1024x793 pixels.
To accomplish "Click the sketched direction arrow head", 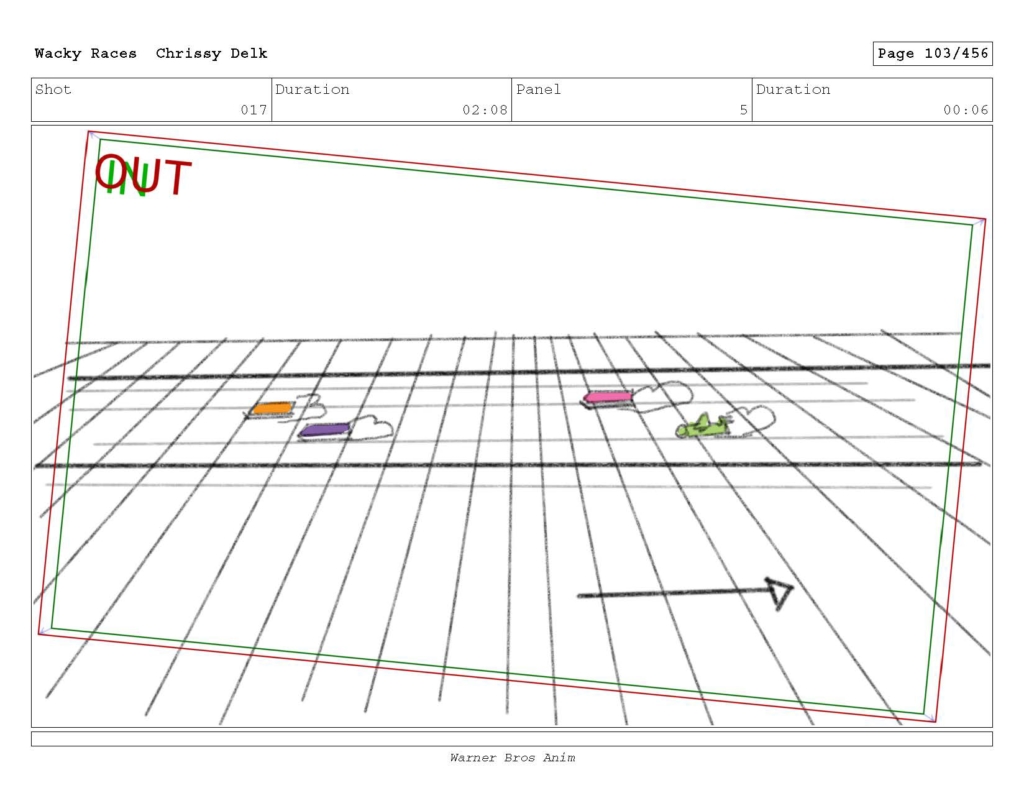I will coord(778,592).
